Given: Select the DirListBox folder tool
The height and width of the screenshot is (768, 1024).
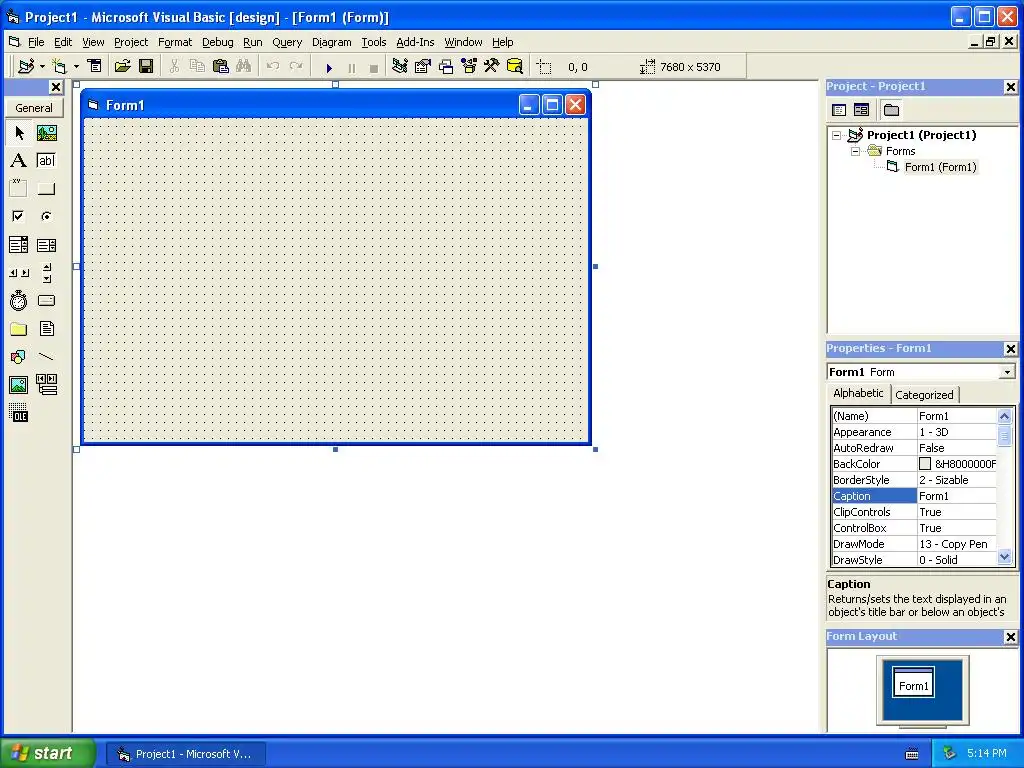Looking at the screenshot, I should [19, 329].
